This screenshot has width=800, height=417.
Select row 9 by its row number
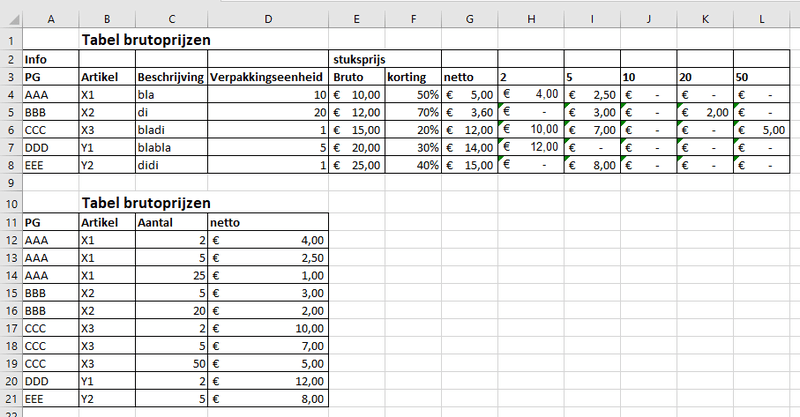[x=10, y=184]
